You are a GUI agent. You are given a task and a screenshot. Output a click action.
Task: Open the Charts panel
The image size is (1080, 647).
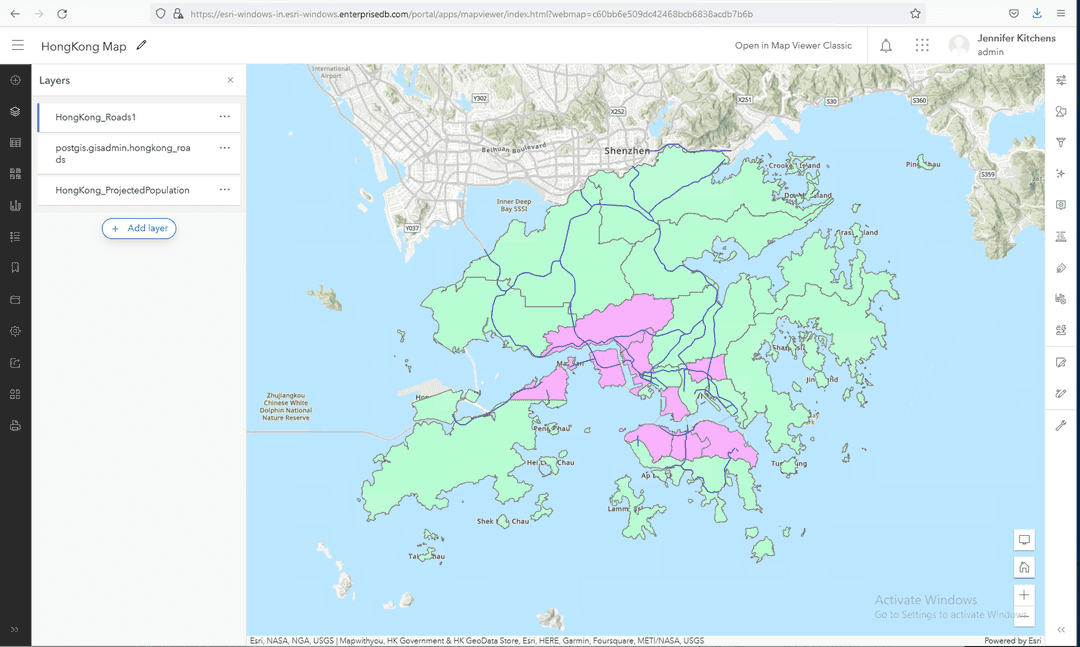coord(16,204)
